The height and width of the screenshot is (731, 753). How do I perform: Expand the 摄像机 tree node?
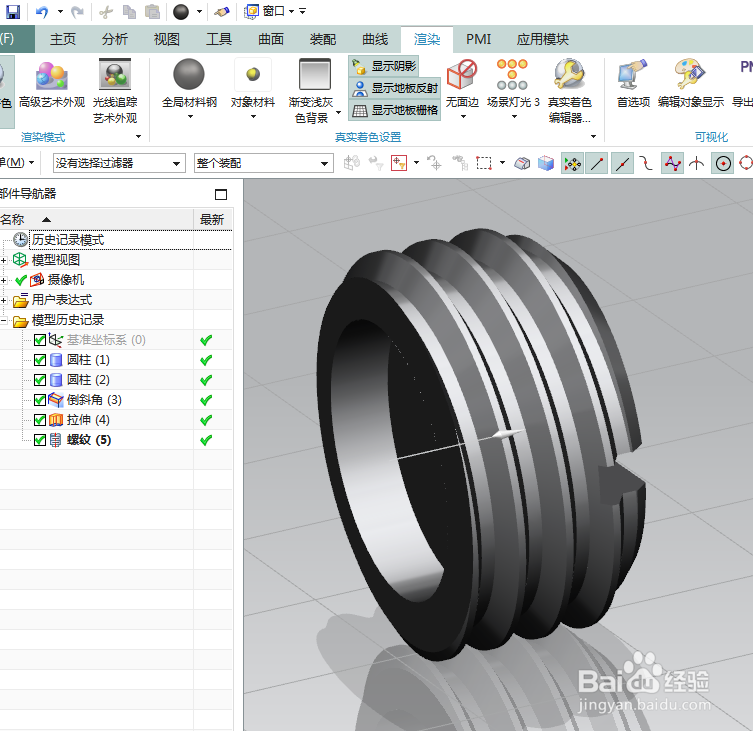click(x=3, y=280)
